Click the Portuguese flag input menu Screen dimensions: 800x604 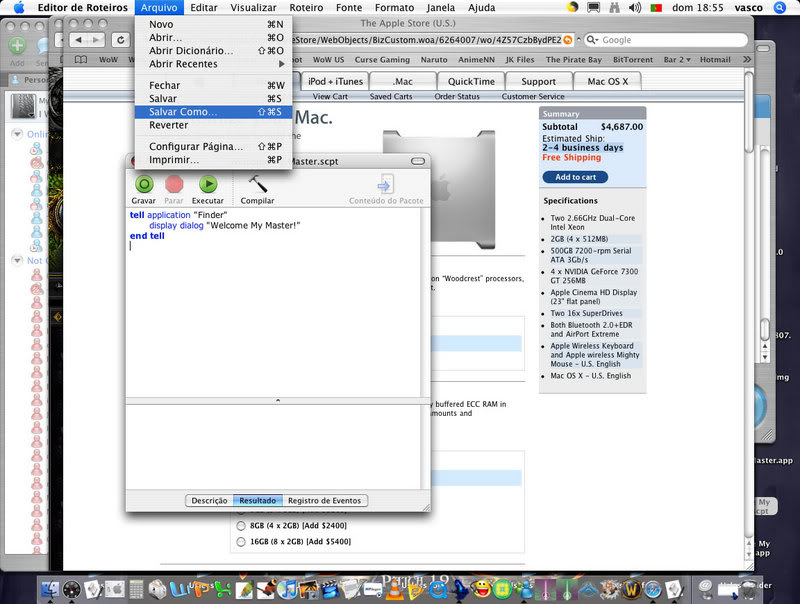pos(656,8)
